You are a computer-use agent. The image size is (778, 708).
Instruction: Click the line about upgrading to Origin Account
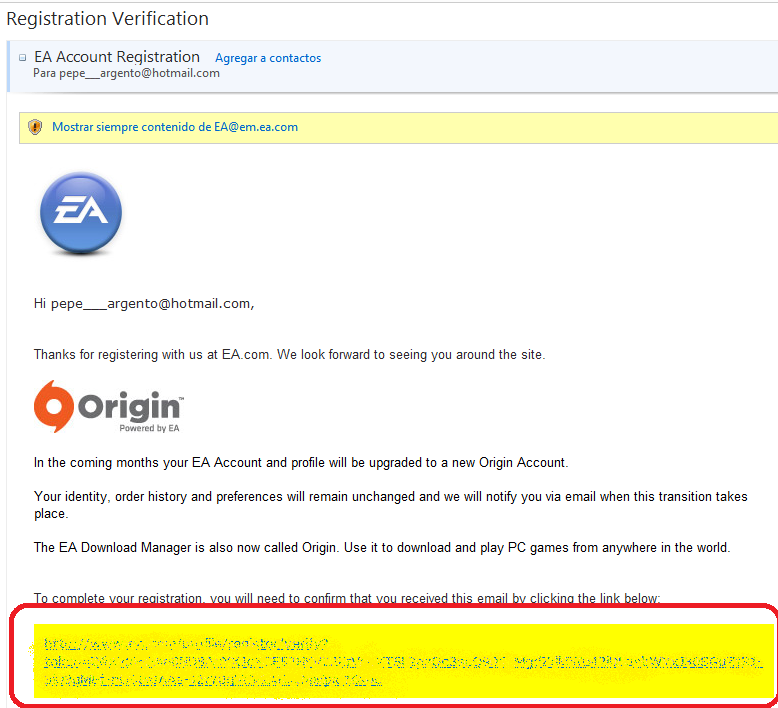click(x=301, y=463)
